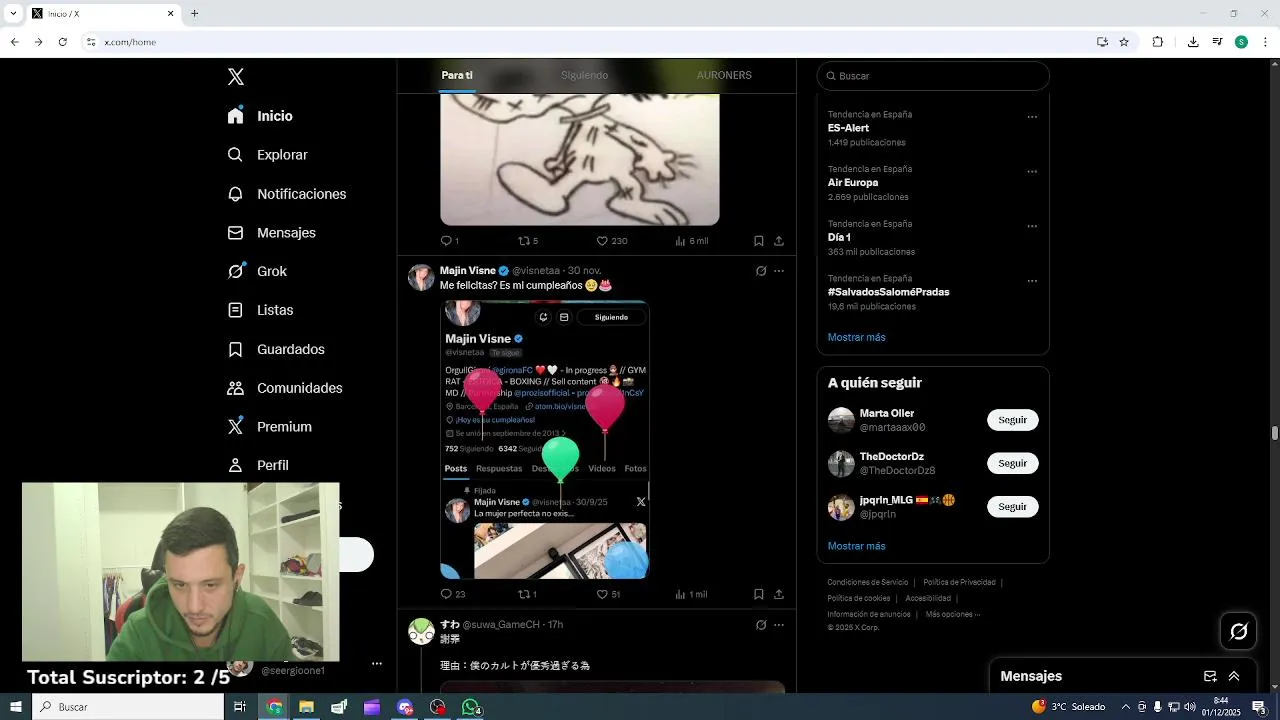The width and height of the screenshot is (1280, 720).
Task: Bookmark the Majin Visne post
Action: click(759, 594)
